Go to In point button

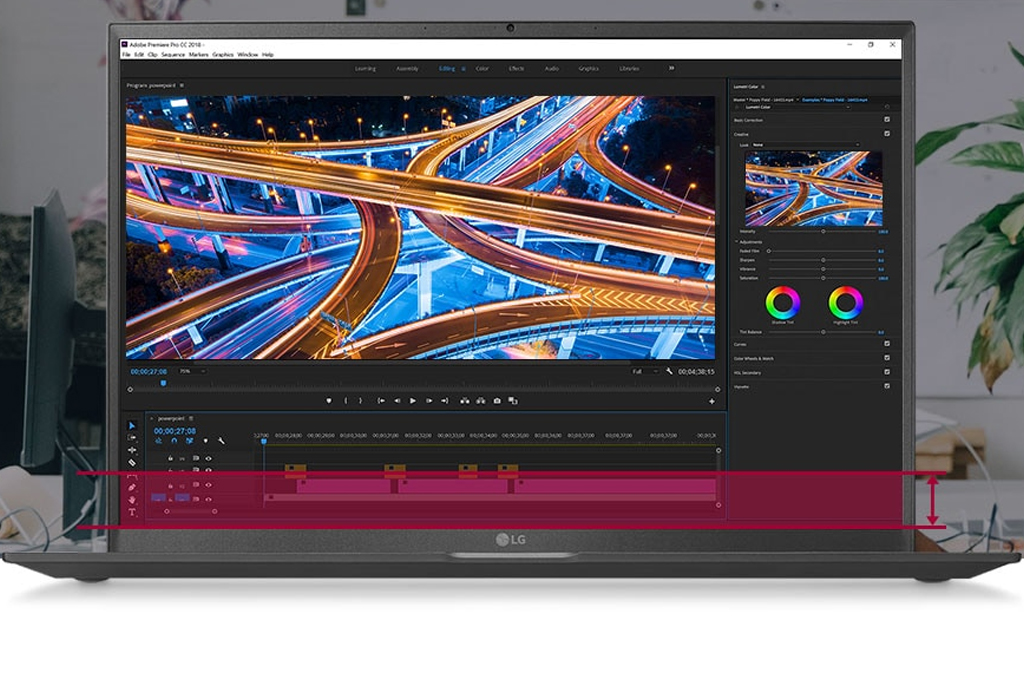[381, 401]
